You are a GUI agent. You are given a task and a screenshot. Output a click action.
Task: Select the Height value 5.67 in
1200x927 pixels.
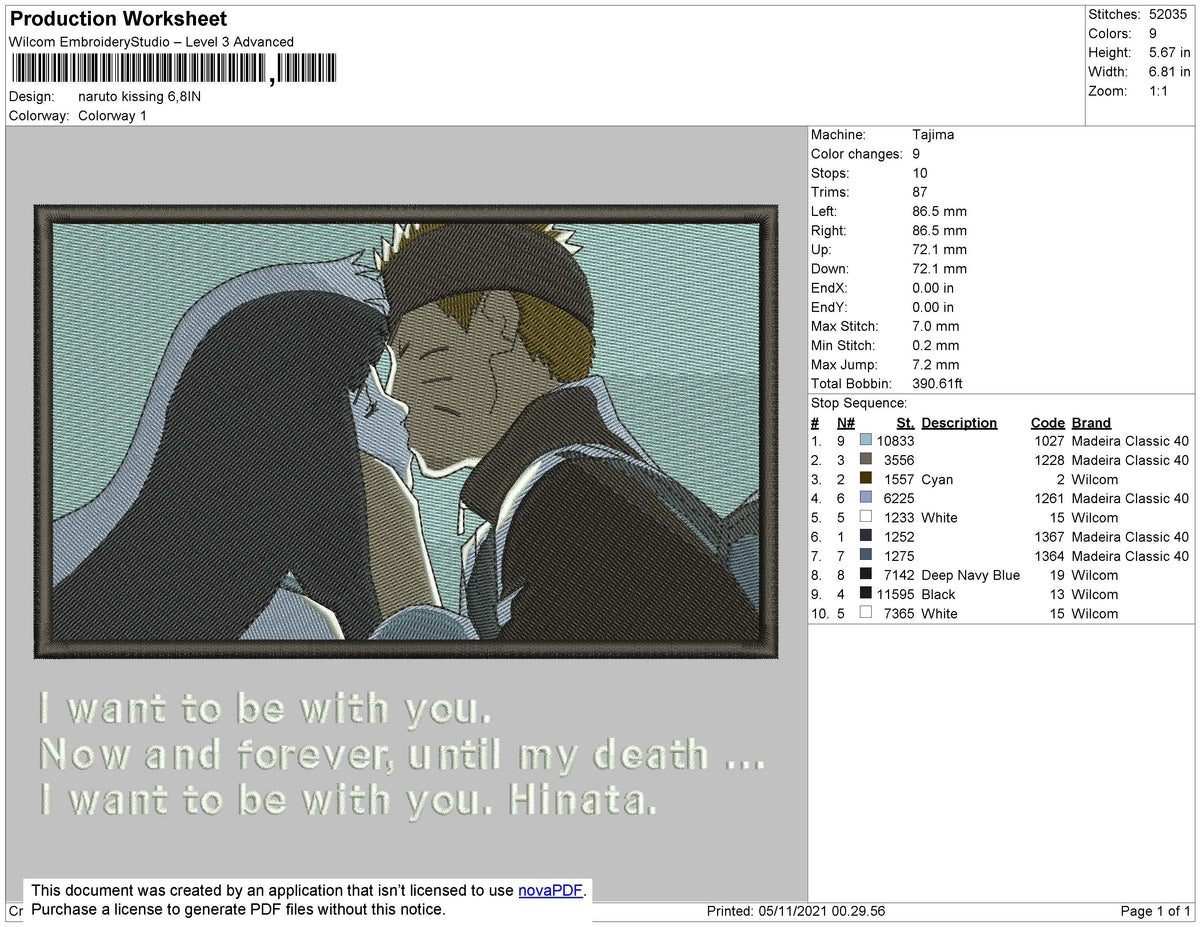1170,53
